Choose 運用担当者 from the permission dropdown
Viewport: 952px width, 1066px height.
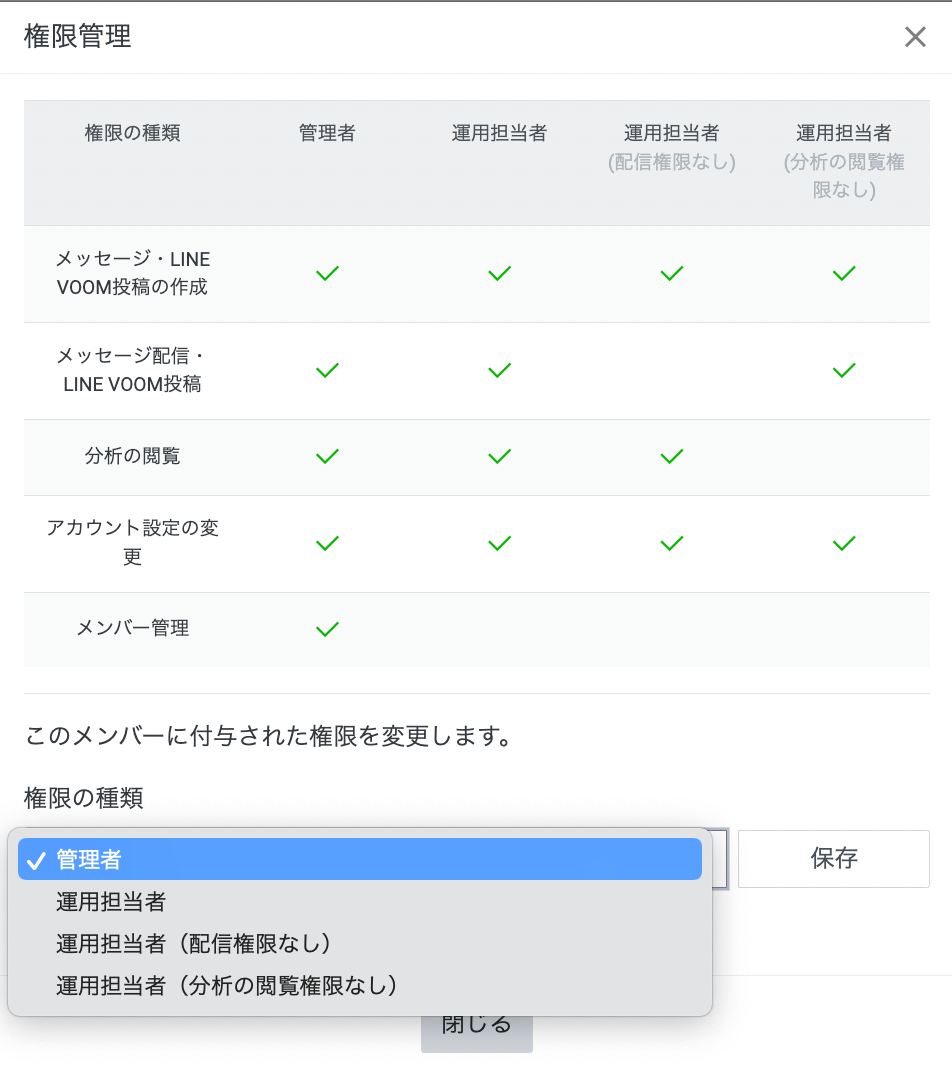pyautogui.click(x=111, y=901)
